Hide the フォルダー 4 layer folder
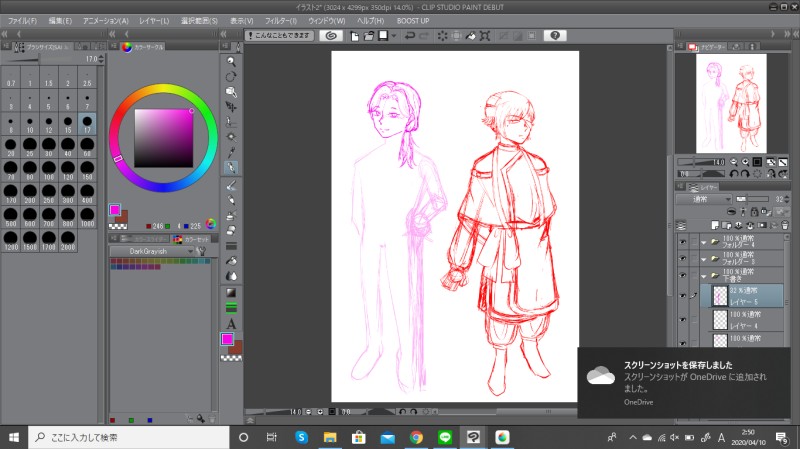800x449 pixels. point(680,242)
